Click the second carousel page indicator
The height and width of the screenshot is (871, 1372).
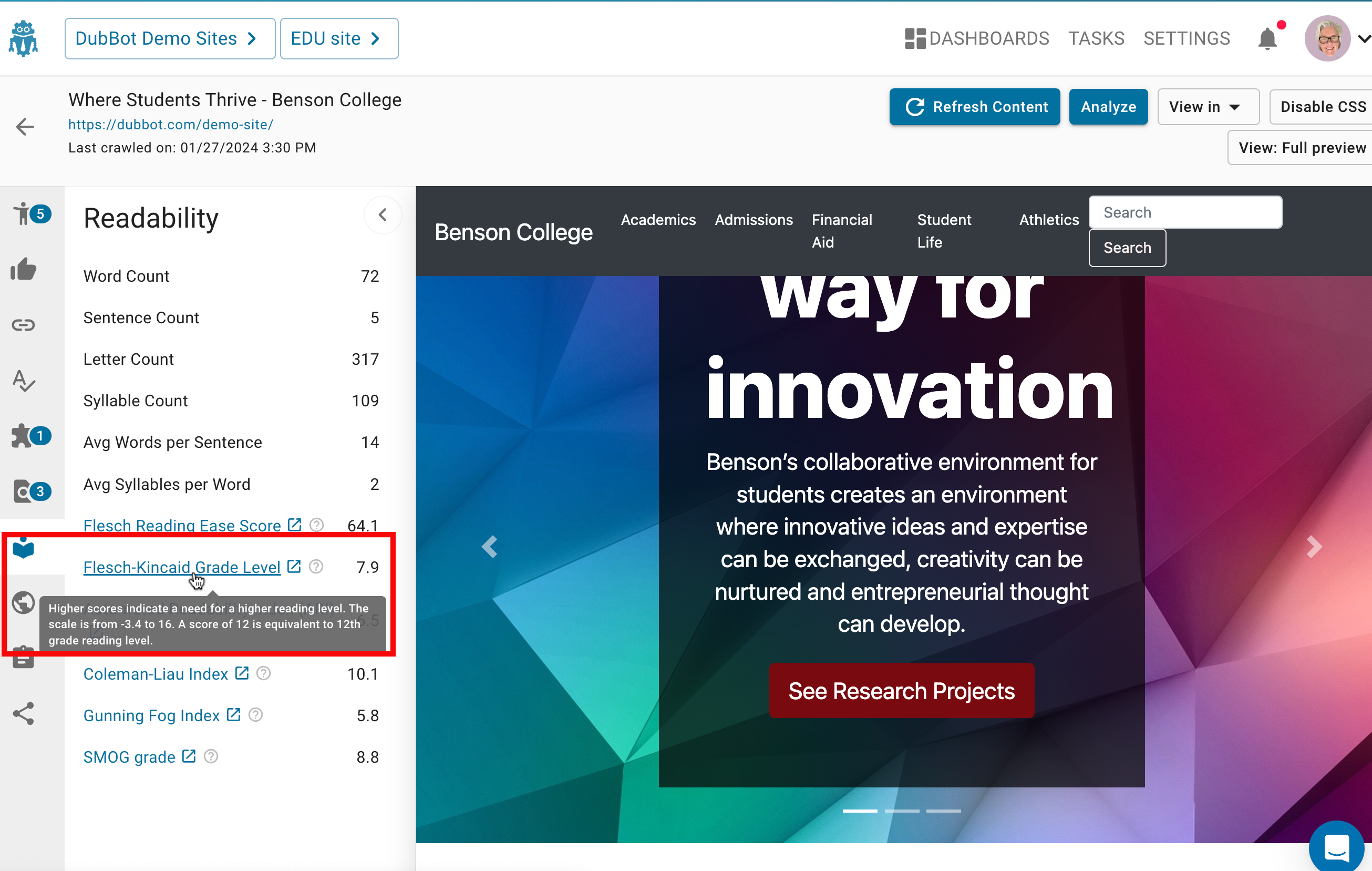902,811
